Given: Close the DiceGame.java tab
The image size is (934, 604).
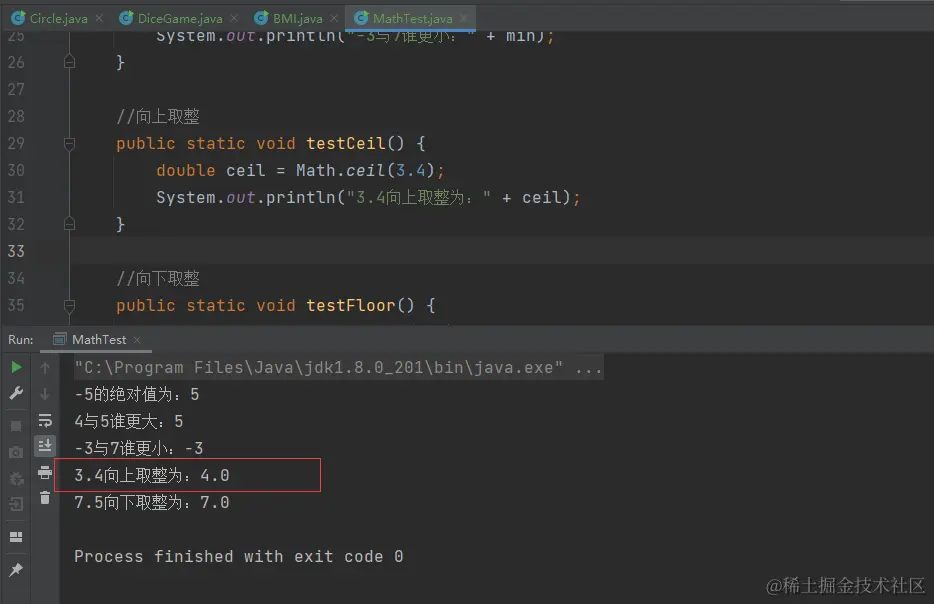Looking at the screenshot, I should pyautogui.click(x=234, y=18).
